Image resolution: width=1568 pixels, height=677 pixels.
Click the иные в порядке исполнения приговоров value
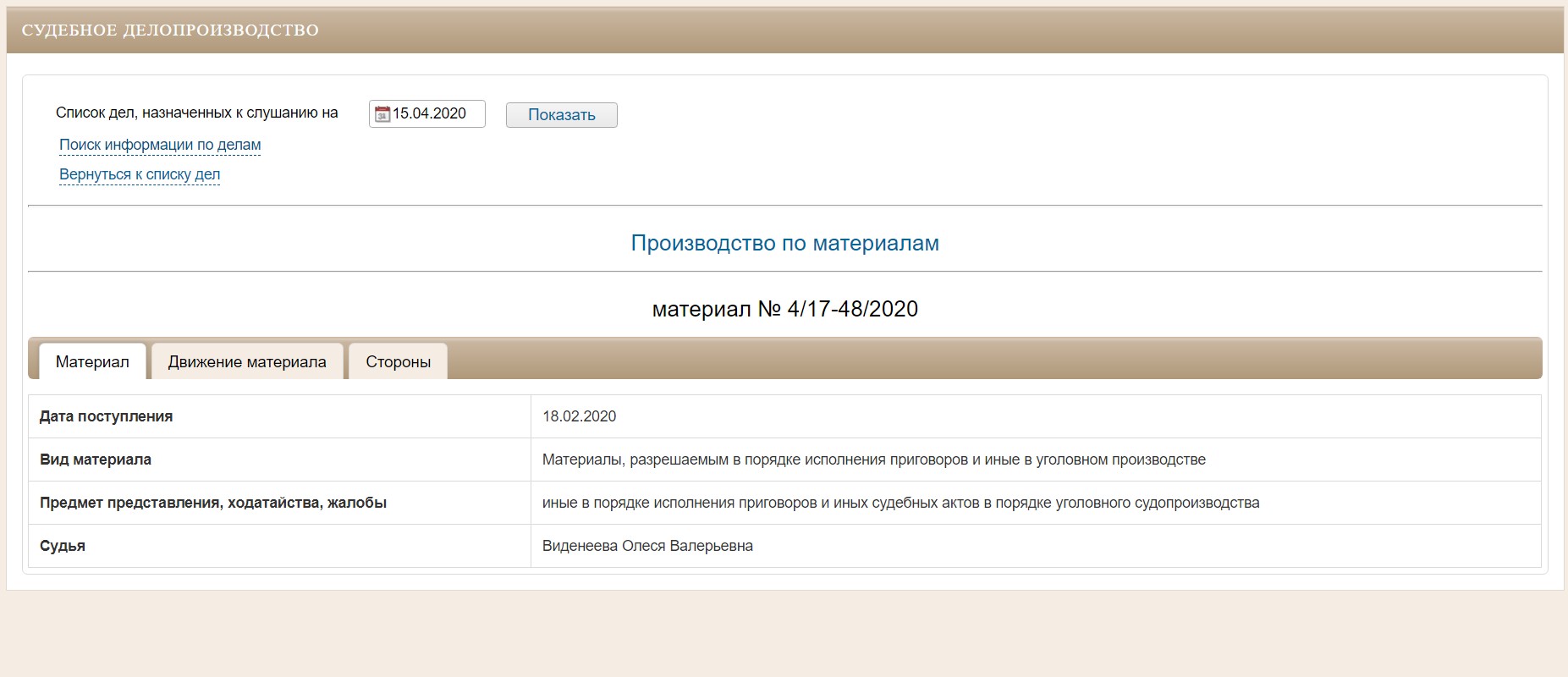[x=900, y=503]
